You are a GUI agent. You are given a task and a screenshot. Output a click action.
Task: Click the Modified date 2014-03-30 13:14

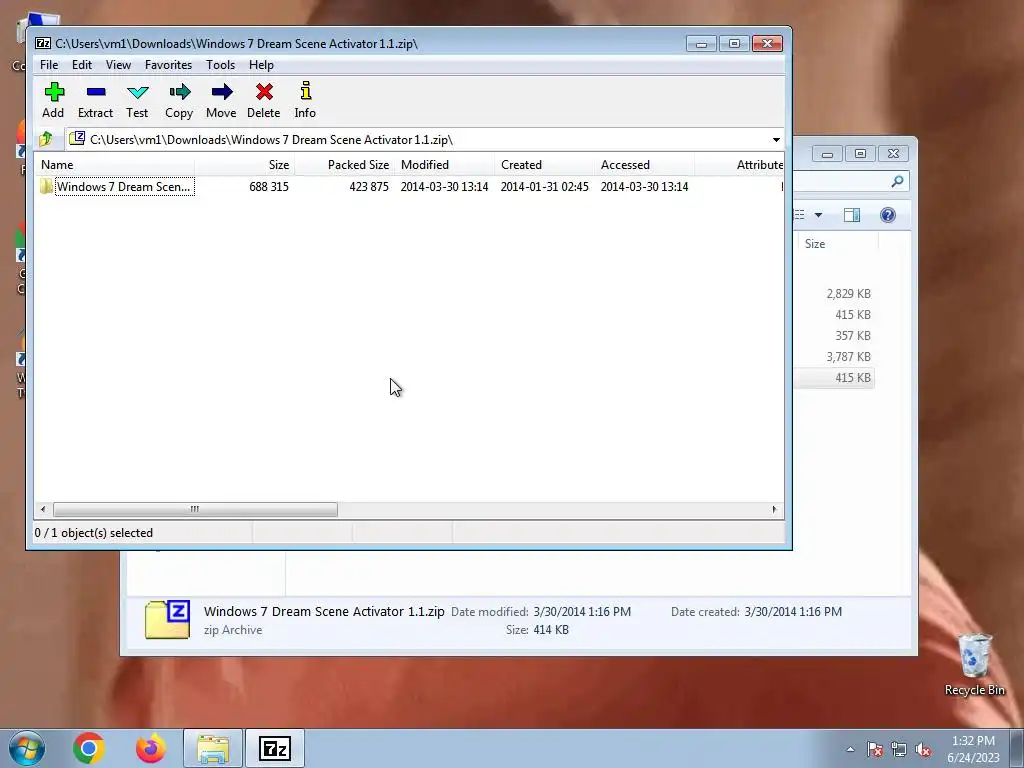coord(444,186)
